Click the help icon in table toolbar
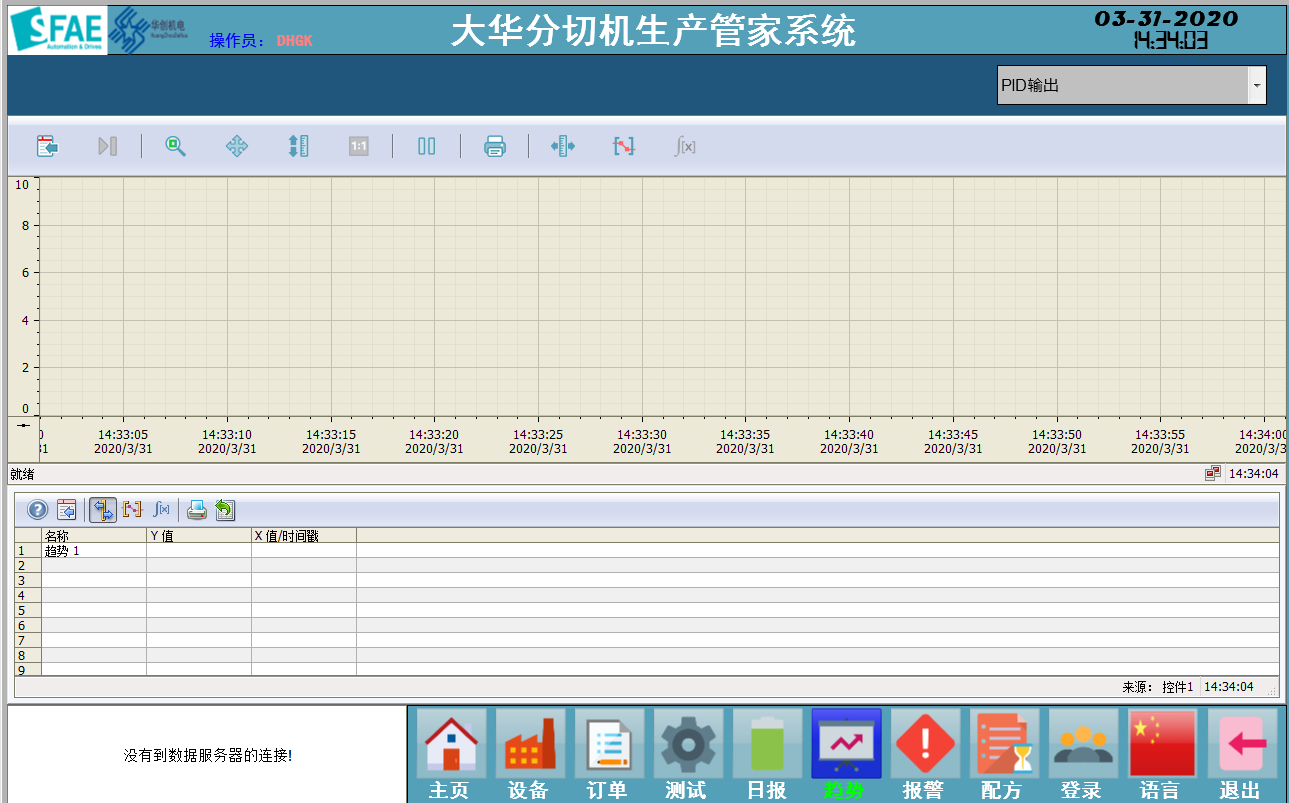1289x803 pixels. [x=37, y=510]
